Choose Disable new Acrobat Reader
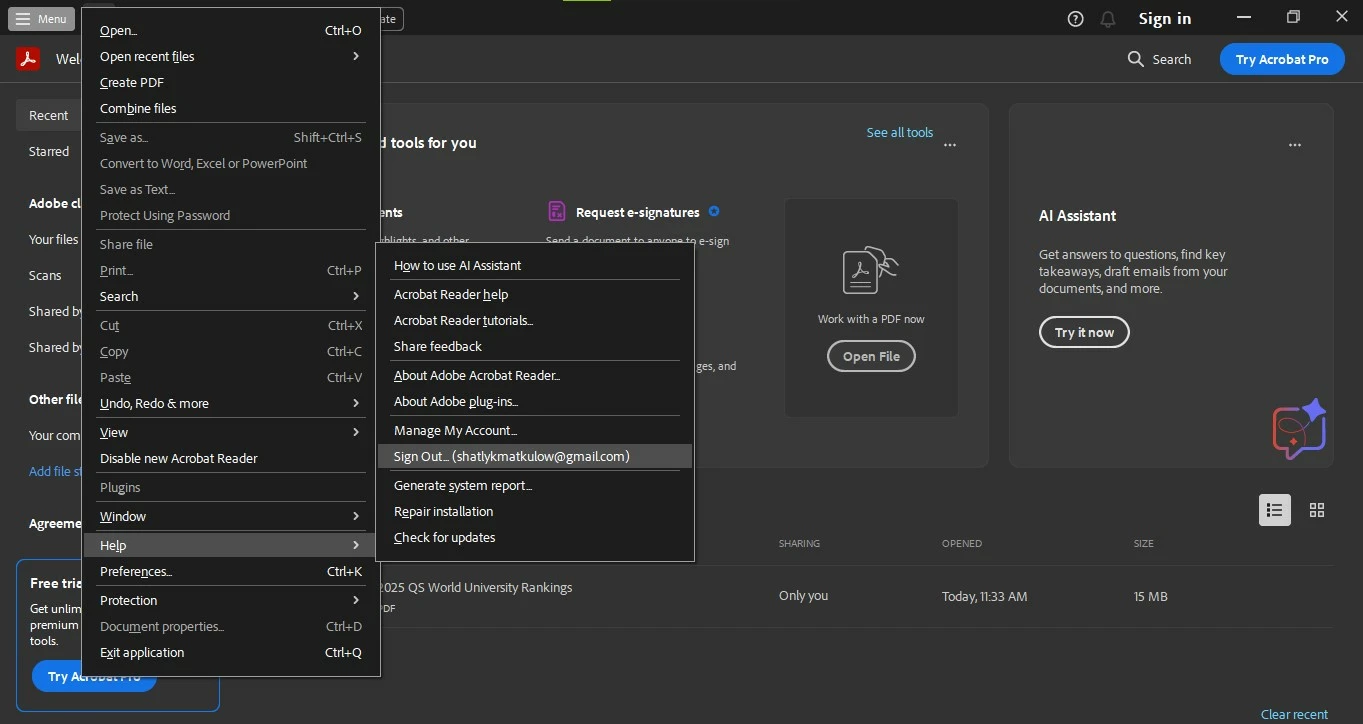Image resolution: width=1363 pixels, height=724 pixels. 231,458
